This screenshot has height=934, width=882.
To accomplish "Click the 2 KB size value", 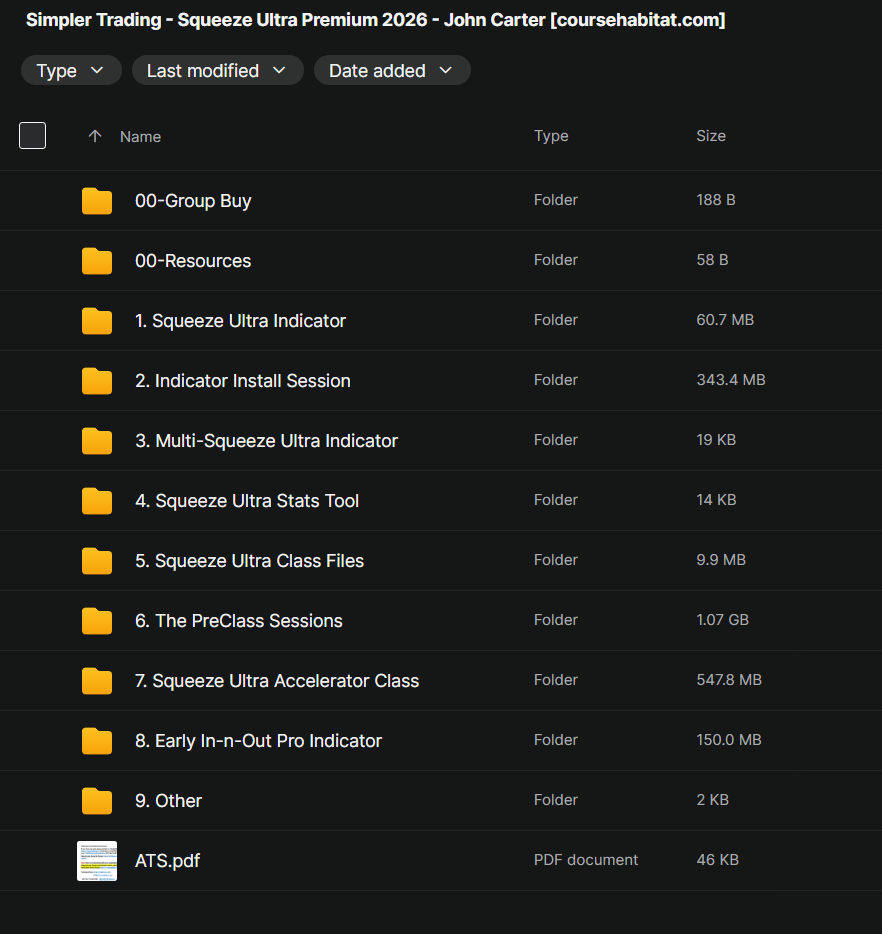I will click(x=713, y=799).
